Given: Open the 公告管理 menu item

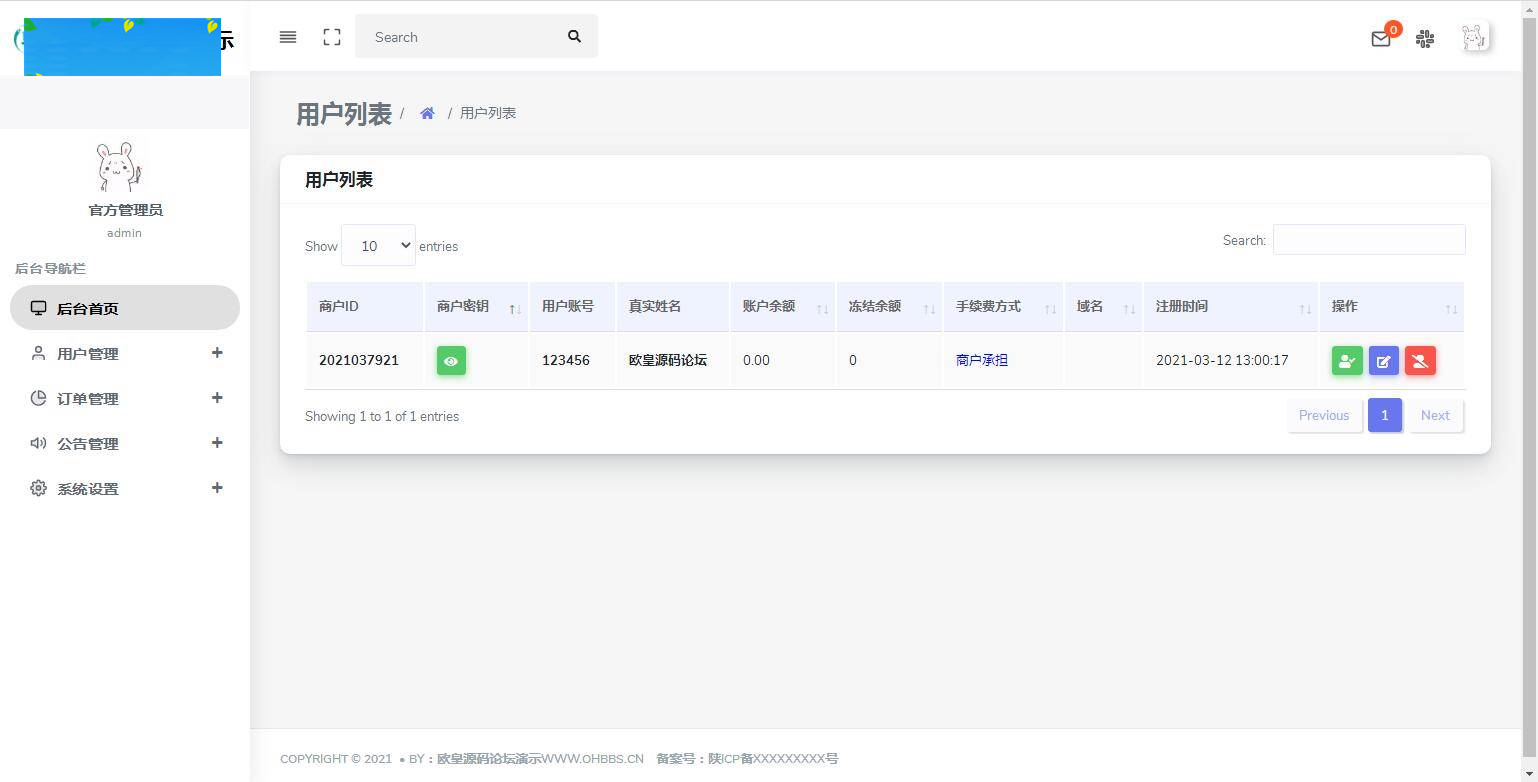Looking at the screenshot, I should coord(88,443).
